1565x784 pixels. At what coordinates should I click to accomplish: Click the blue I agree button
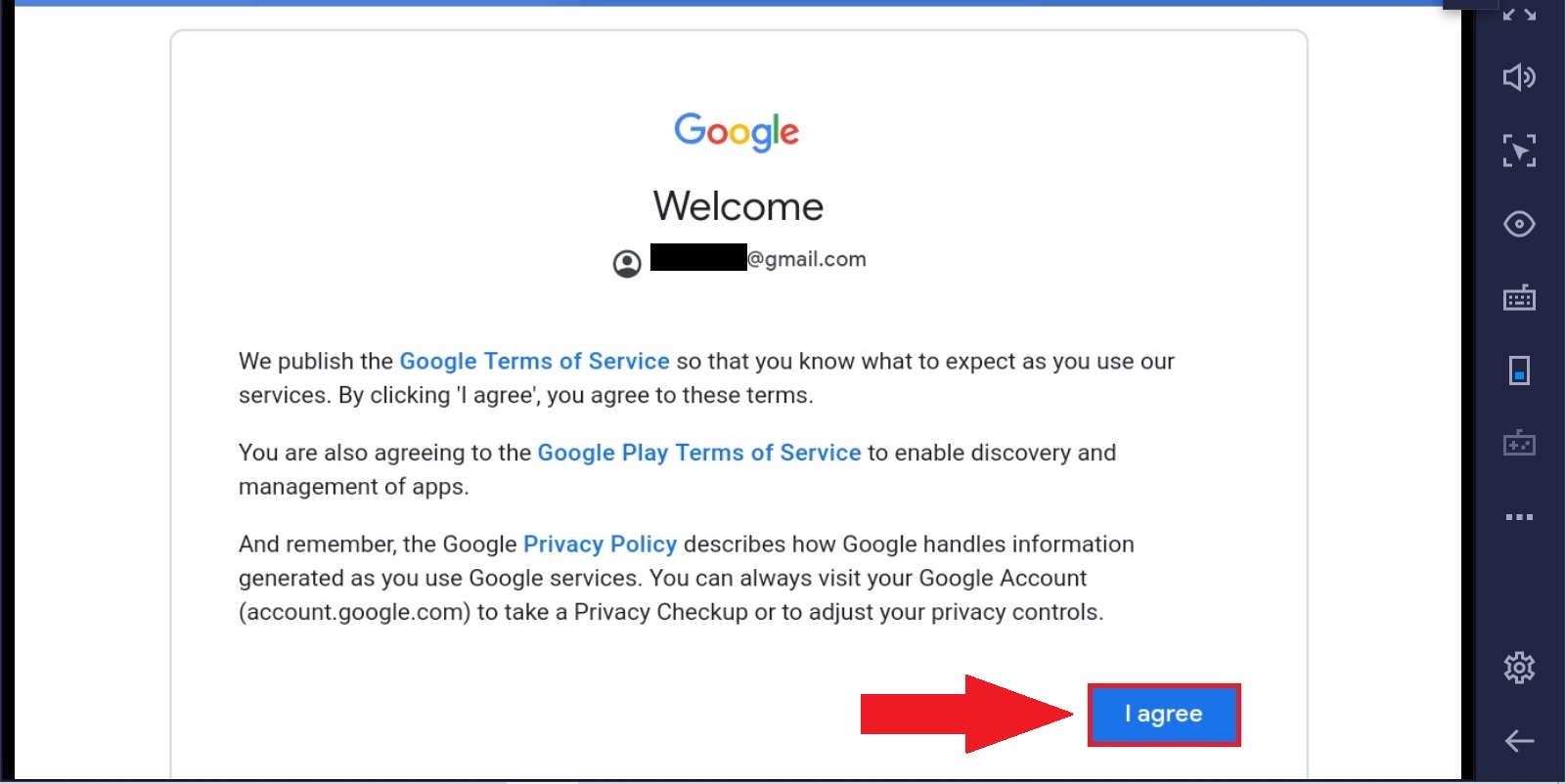1164,715
